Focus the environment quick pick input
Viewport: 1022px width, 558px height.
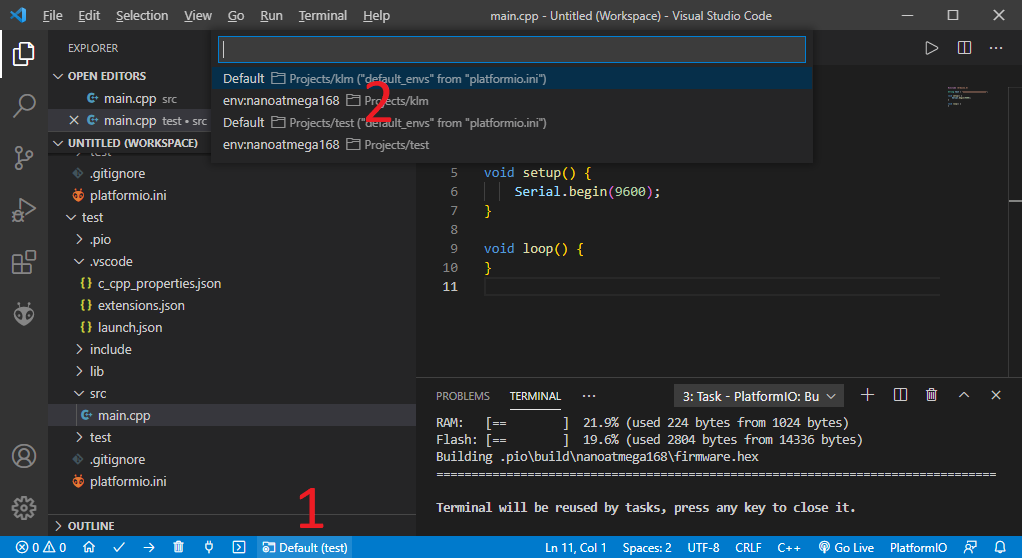click(512, 50)
